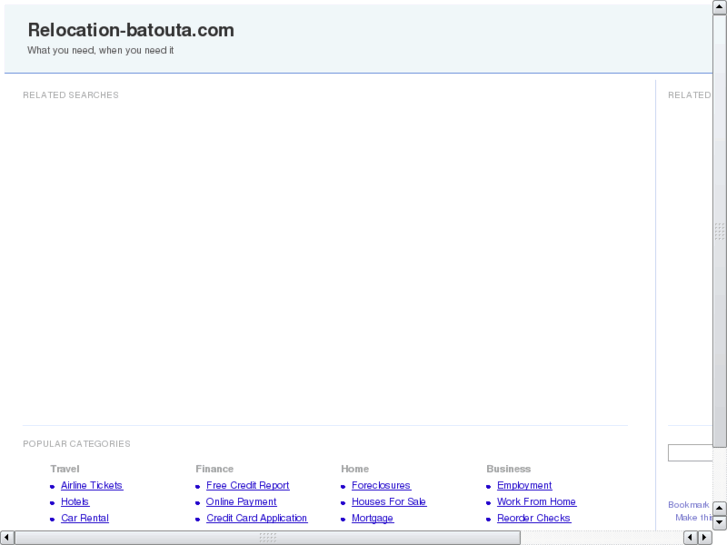Open the Mortgage link under Home
This screenshot has width=727, height=545.
372,518
